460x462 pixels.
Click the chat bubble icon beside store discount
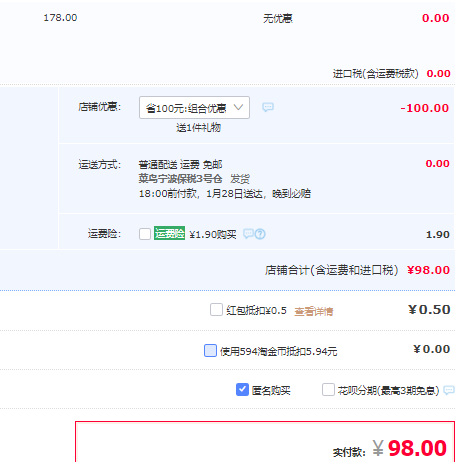click(268, 107)
